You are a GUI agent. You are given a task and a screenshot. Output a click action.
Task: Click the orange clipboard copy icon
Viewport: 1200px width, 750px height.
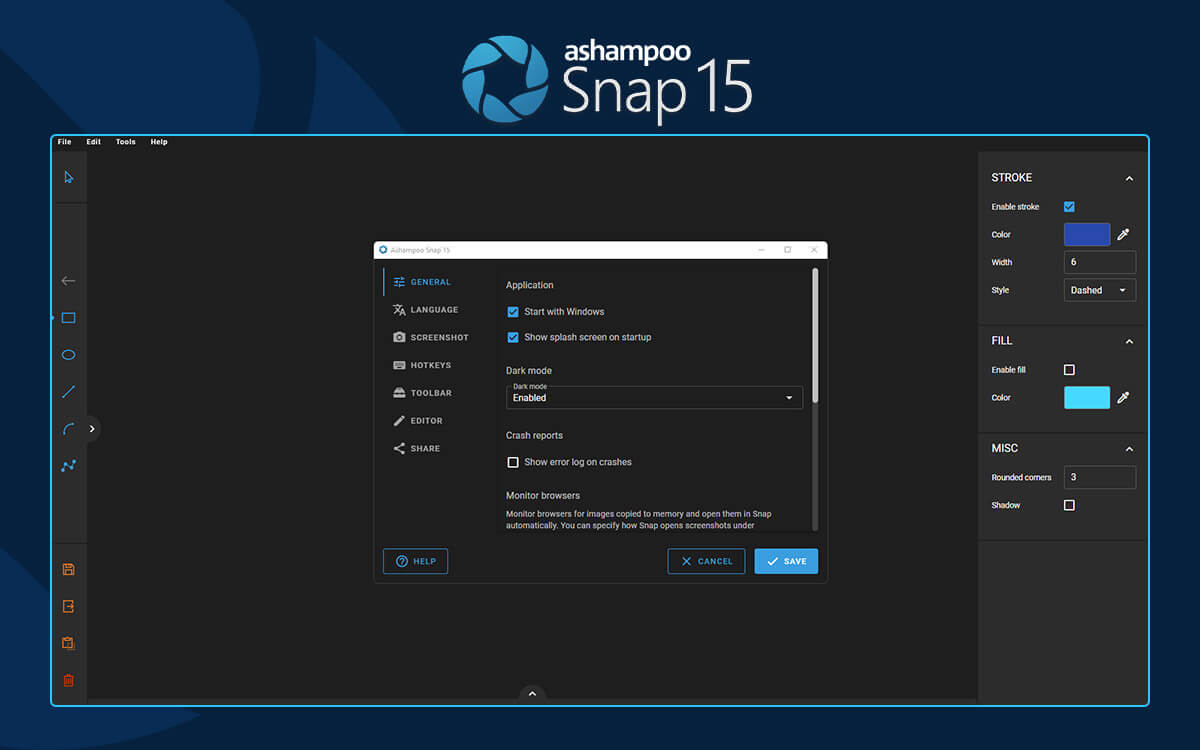pyautogui.click(x=69, y=644)
